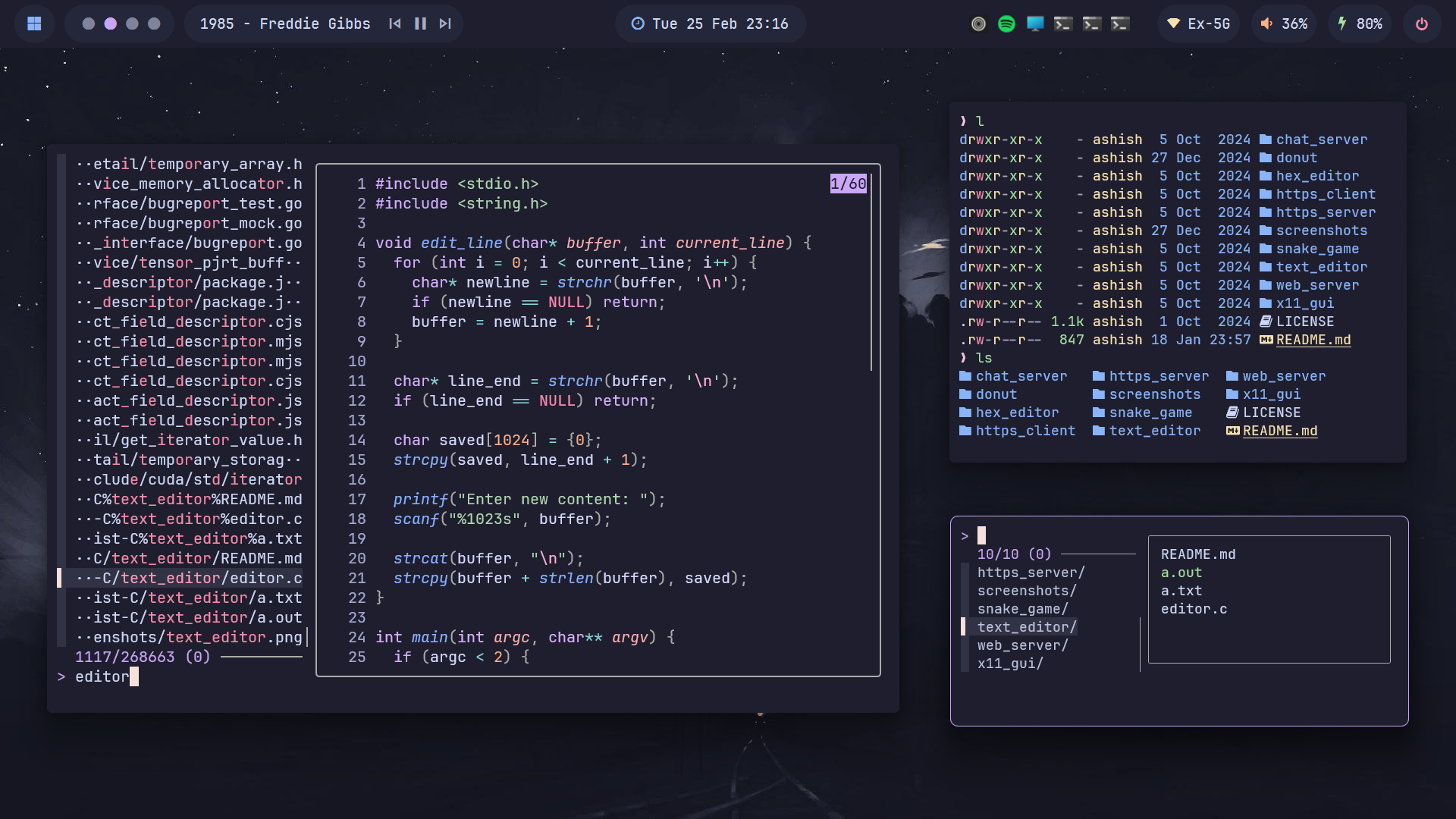The image size is (1456, 819).
Task: Click the battery 80% indicator
Action: coord(1359,24)
